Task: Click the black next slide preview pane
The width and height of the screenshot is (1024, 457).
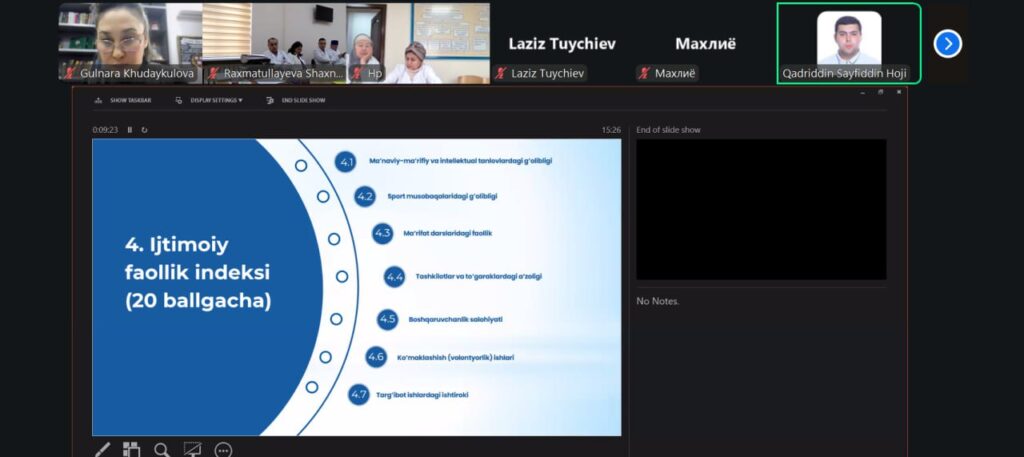Action: point(760,209)
